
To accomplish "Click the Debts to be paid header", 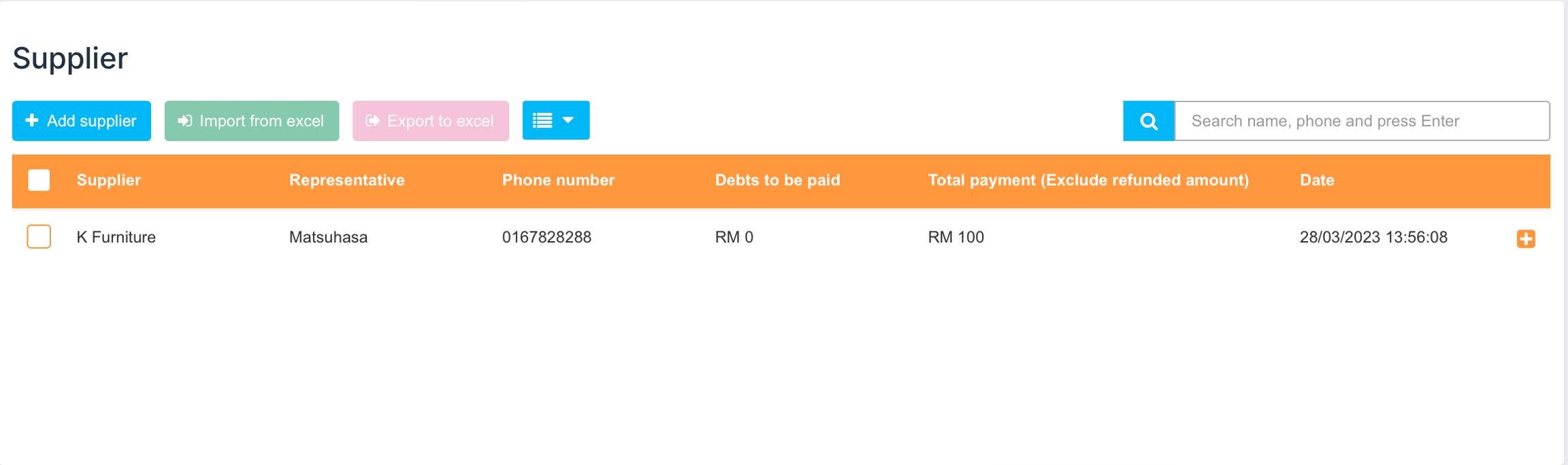I will coord(777,180).
